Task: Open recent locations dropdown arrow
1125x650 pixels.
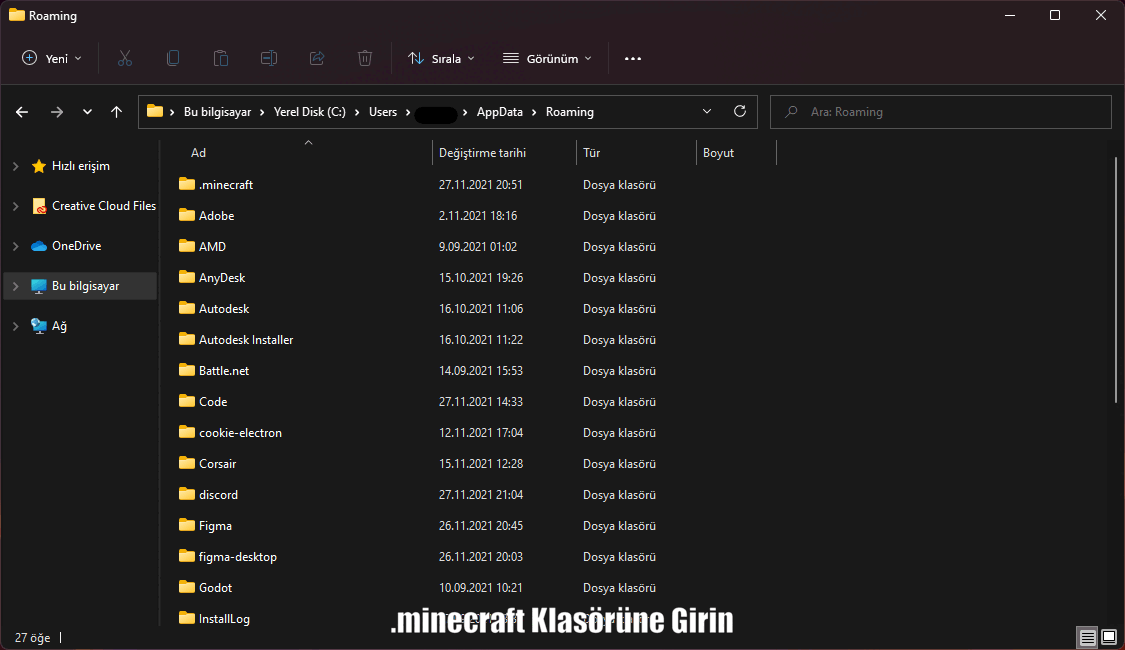Action: (x=87, y=112)
